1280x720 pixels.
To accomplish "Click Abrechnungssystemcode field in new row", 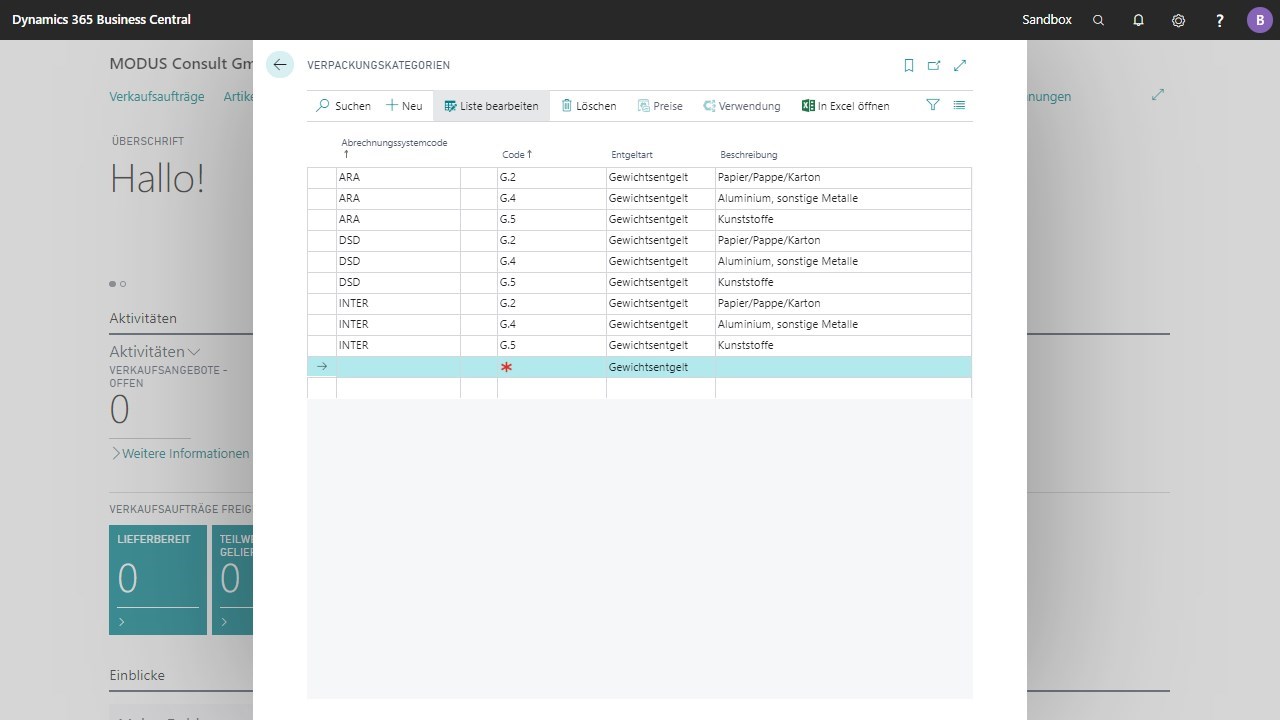I will click(398, 367).
